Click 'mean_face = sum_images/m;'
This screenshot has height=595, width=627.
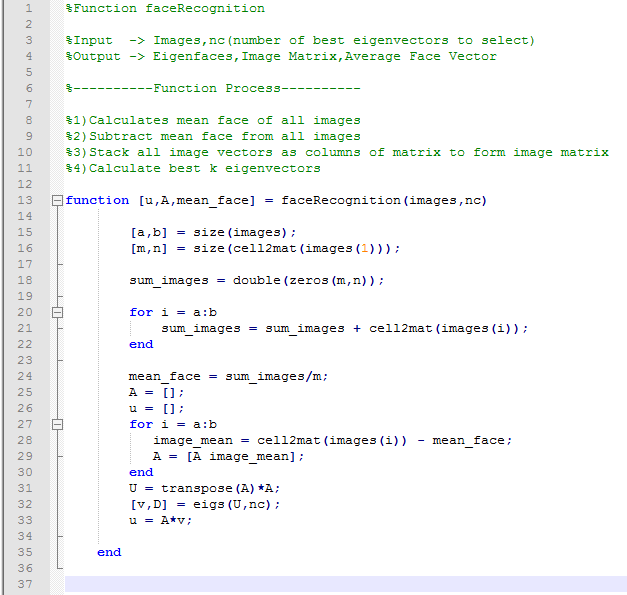[x=228, y=376]
